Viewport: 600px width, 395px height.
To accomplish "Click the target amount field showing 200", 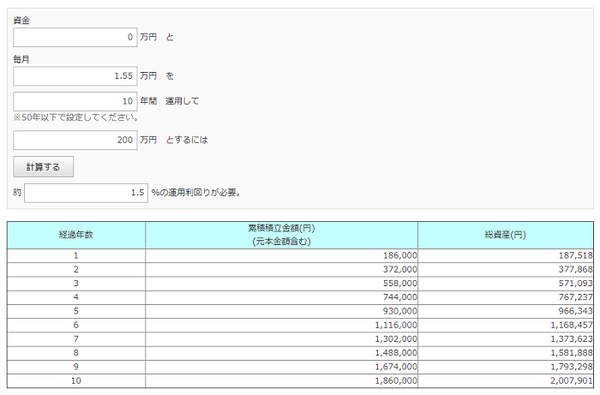I will pos(75,140).
